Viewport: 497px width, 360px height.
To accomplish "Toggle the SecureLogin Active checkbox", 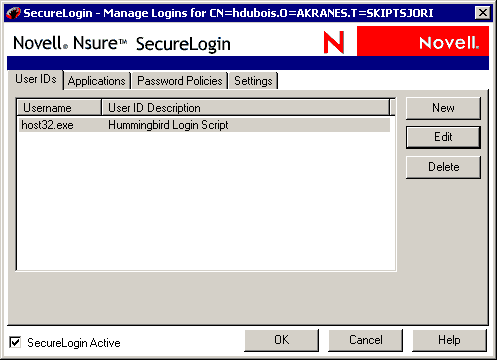I will pos(15,342).
